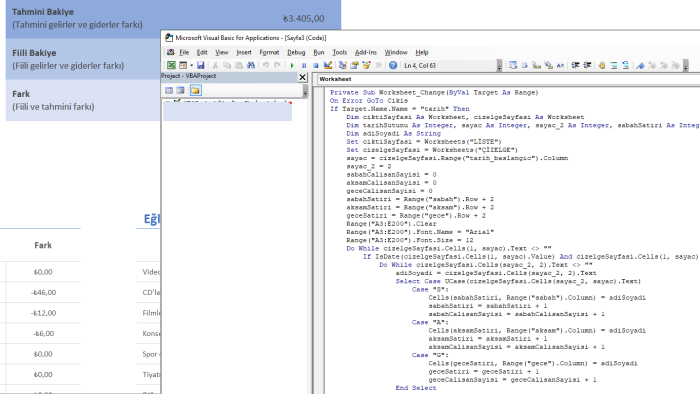Toggle Bookmark with the blue flag icon
The width and height of the screenshot is (700, 394).
[x=640, y=65]
